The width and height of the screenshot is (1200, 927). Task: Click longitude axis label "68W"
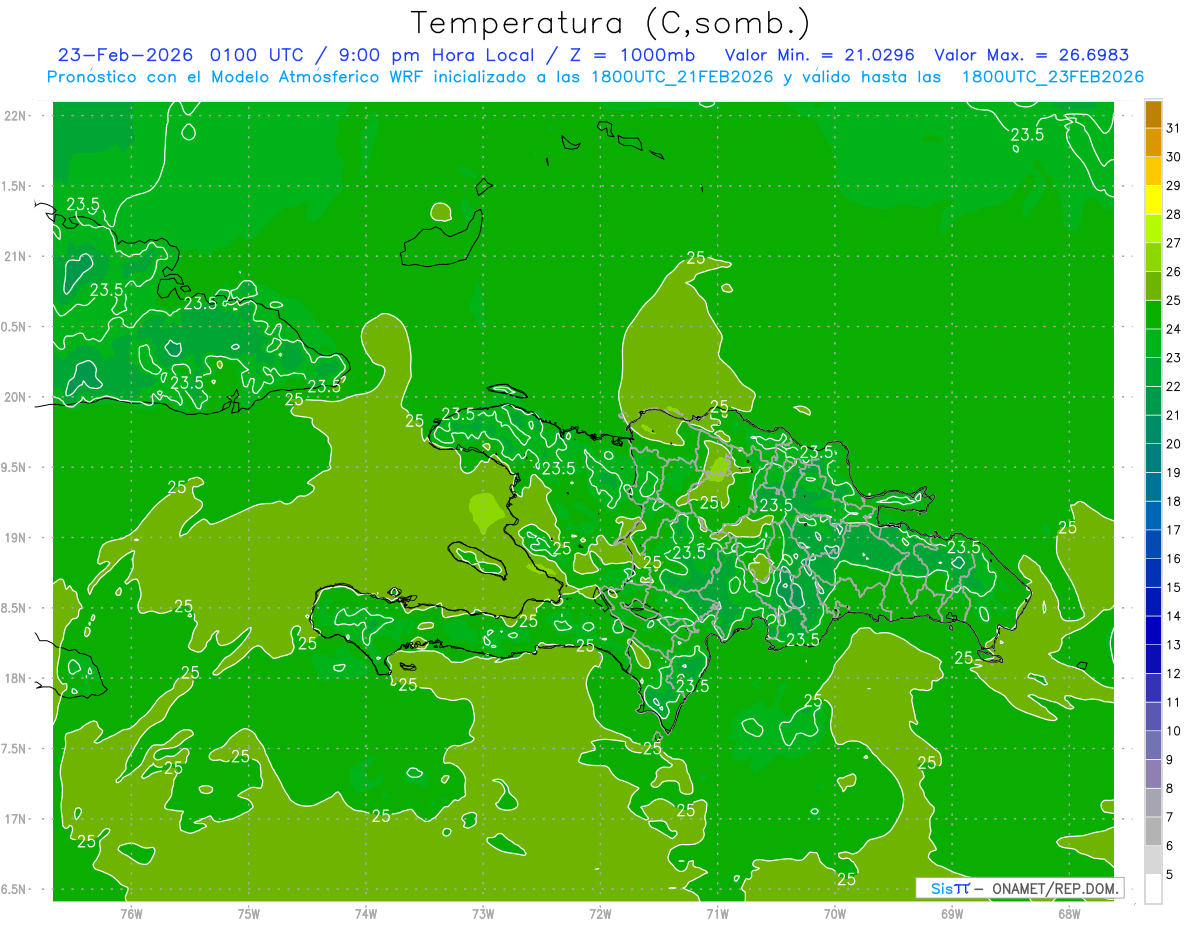(x=1069, y=913)
